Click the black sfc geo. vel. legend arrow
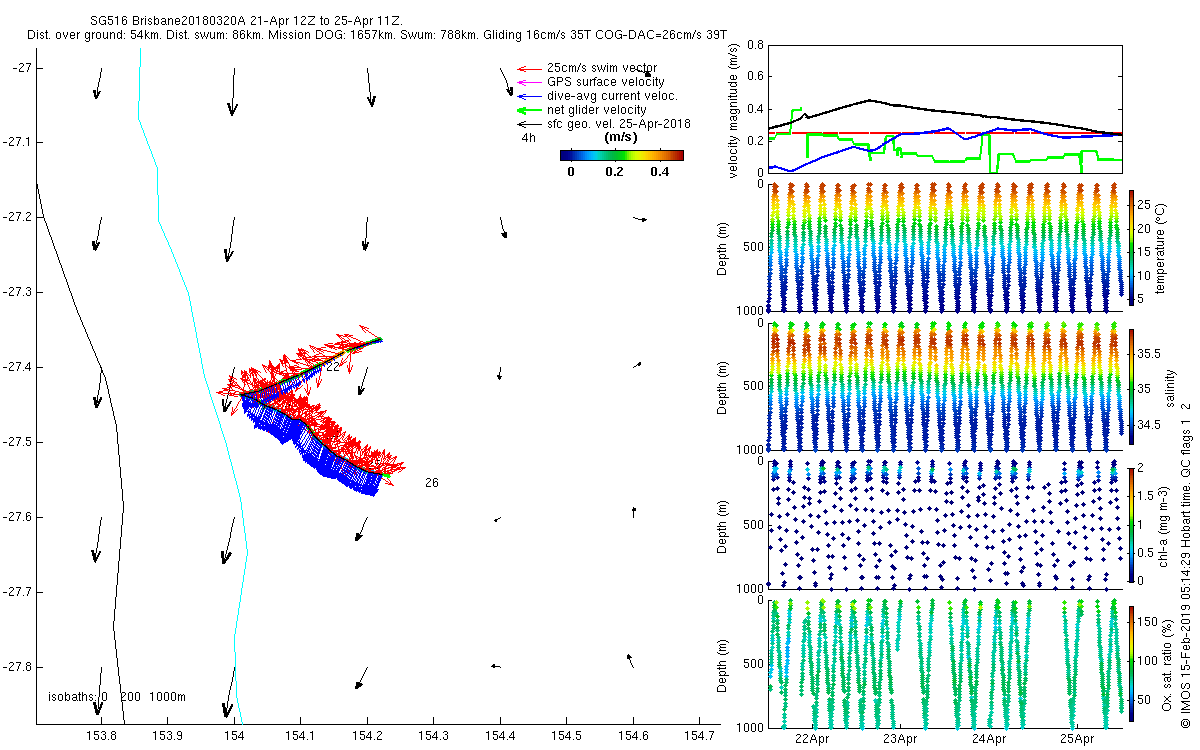 (529, 124)
